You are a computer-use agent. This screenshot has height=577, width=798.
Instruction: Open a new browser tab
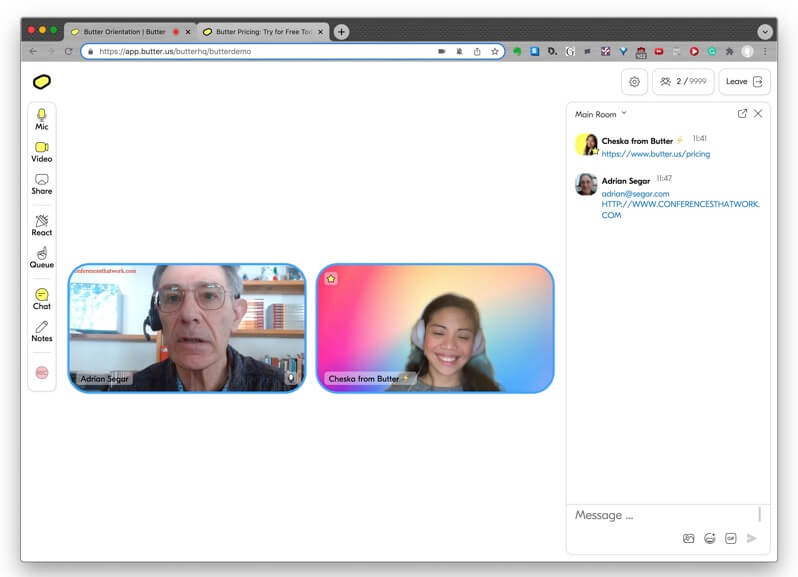341,32
